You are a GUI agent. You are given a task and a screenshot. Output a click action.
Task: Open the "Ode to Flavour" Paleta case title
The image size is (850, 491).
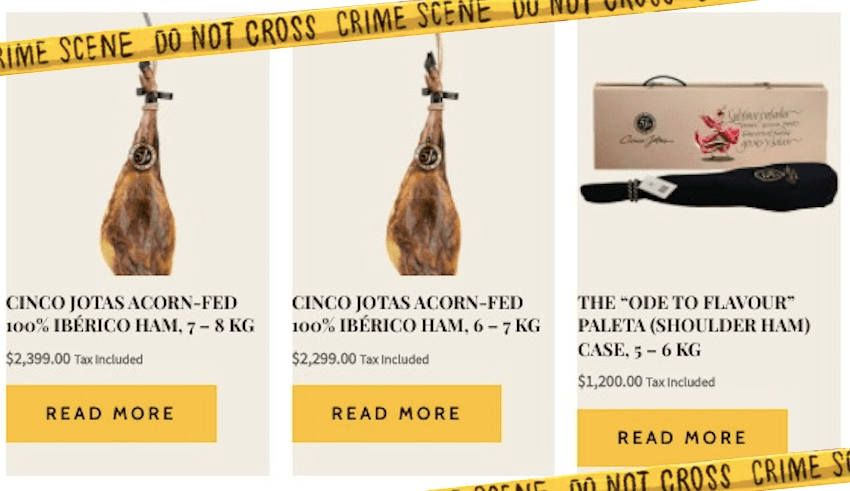coord(694,326)
